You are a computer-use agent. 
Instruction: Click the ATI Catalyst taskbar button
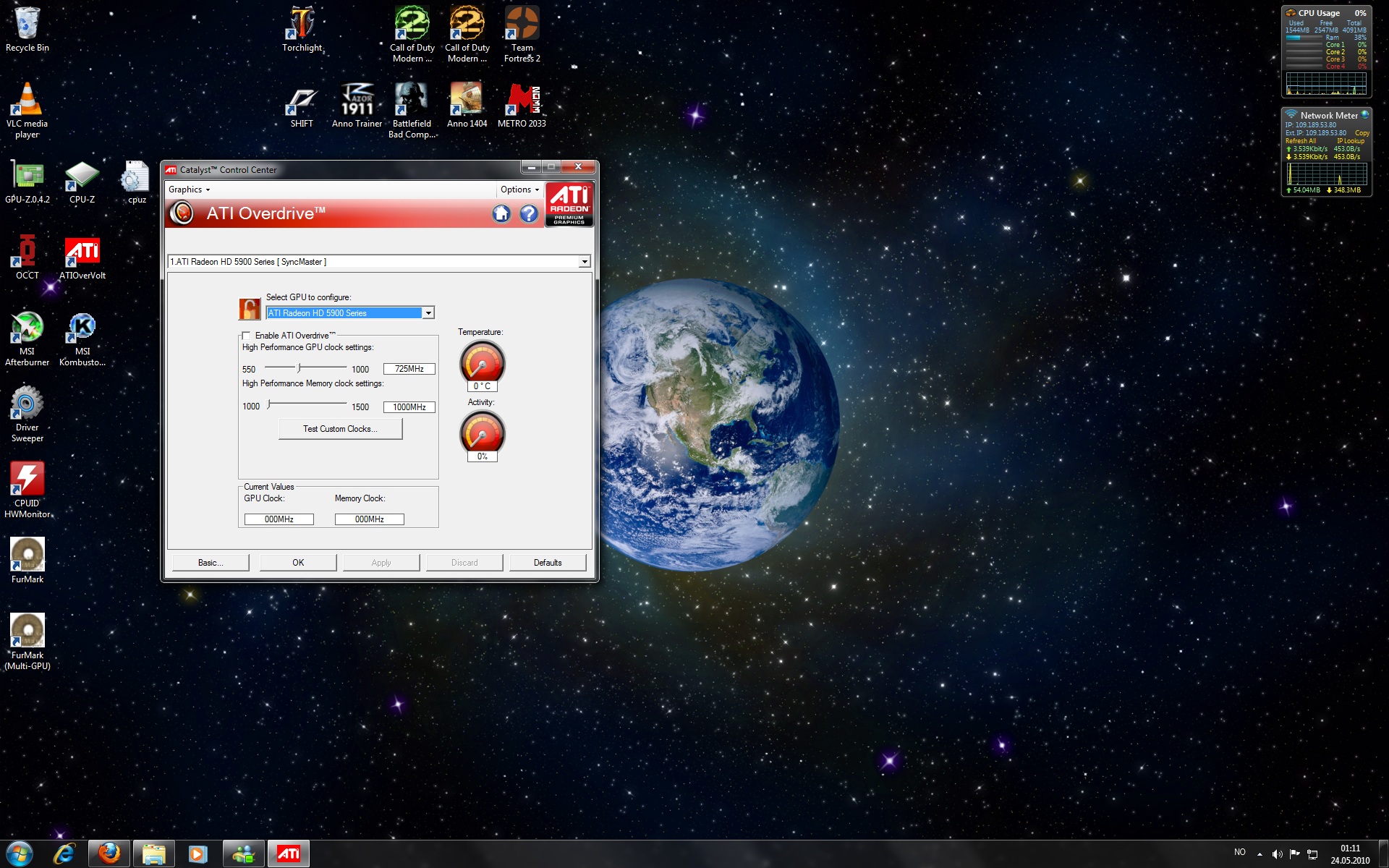[x=288, y=854]
